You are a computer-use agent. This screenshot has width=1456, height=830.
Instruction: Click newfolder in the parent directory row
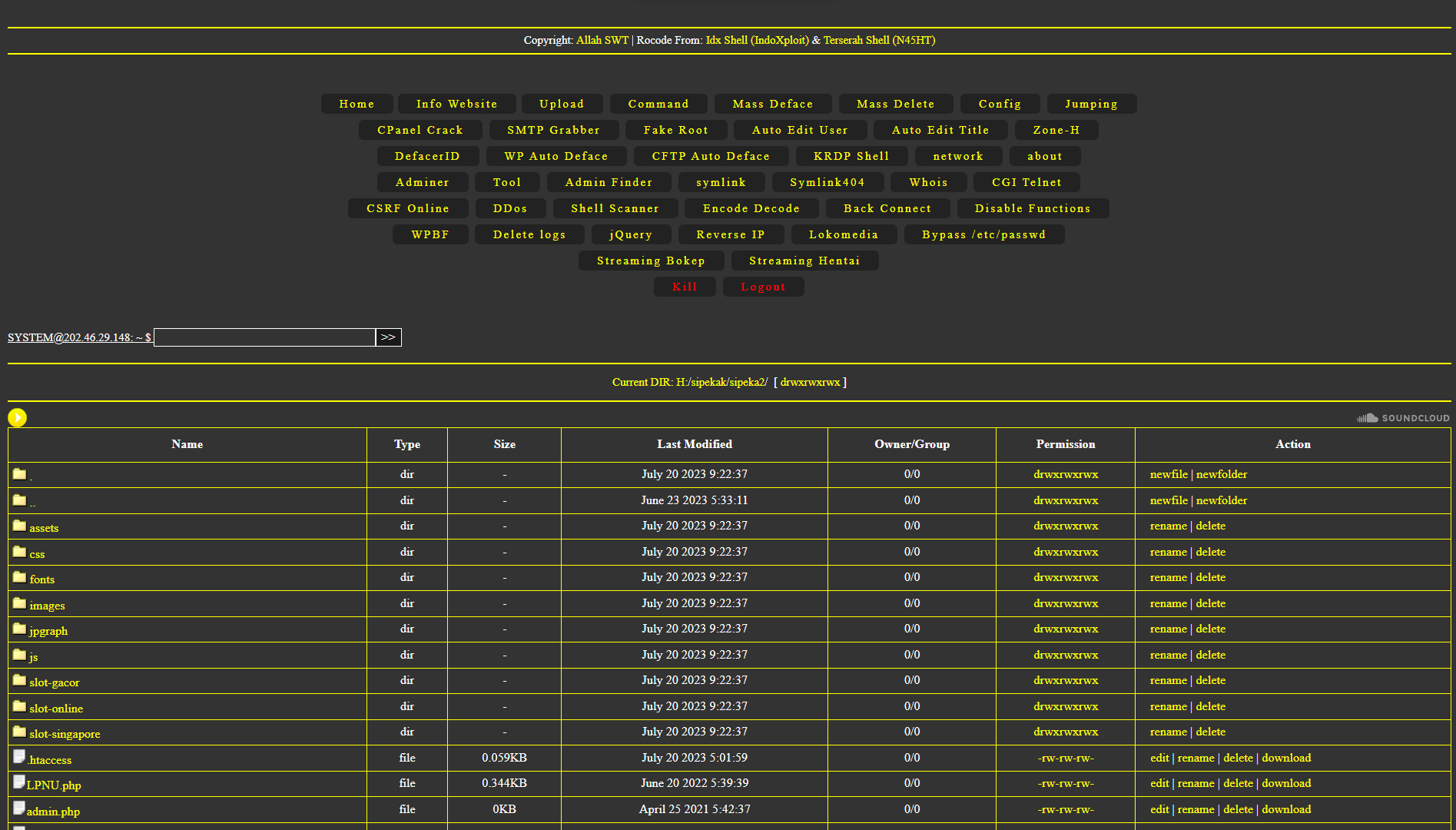click(1221, 500)
